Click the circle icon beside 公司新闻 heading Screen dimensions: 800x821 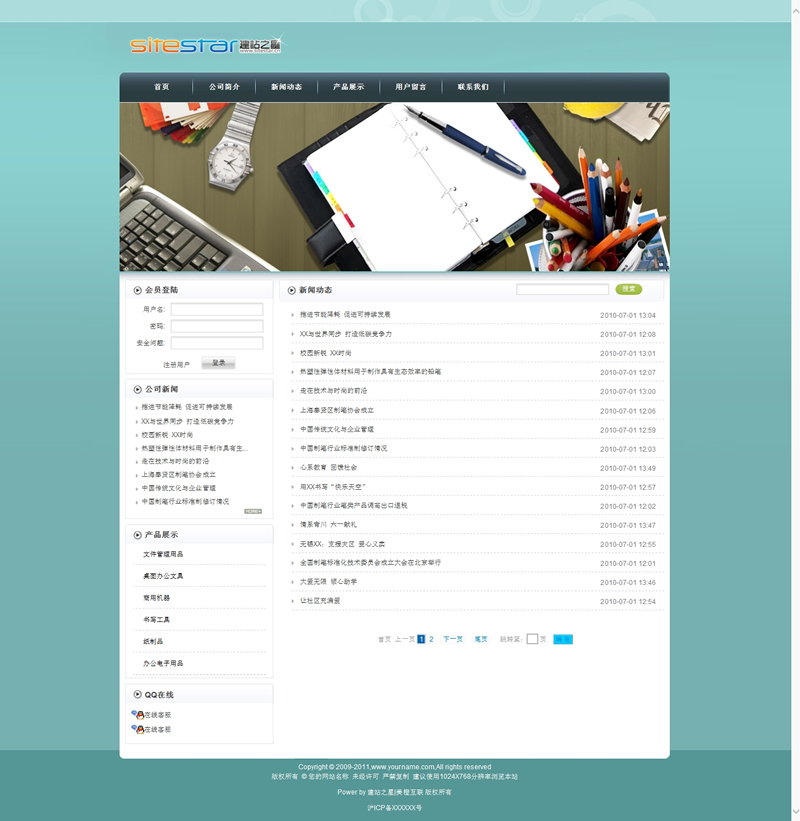(x=137, y=389)
